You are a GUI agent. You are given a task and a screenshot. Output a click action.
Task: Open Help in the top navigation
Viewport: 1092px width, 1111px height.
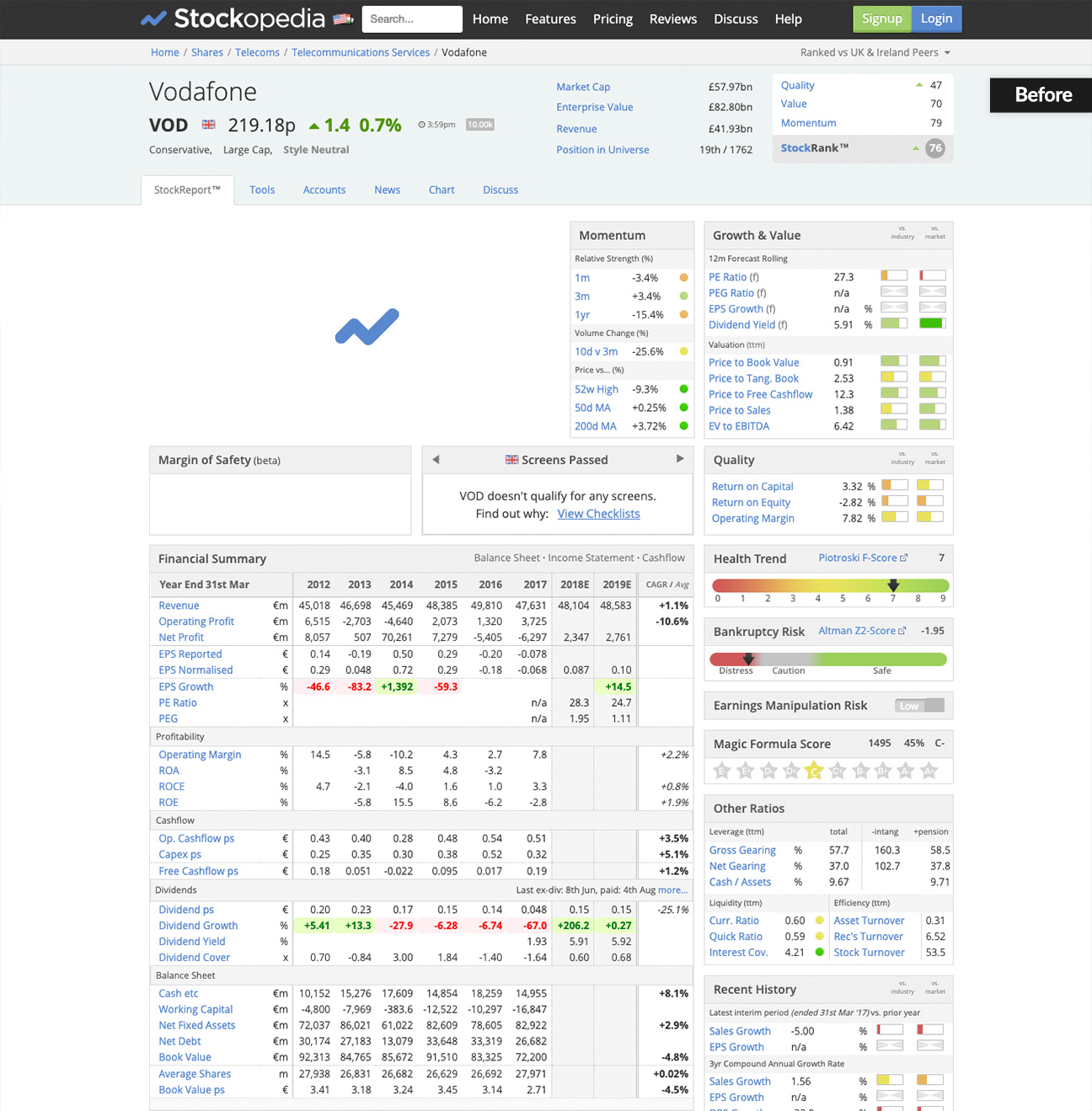[x=789, y=19]
